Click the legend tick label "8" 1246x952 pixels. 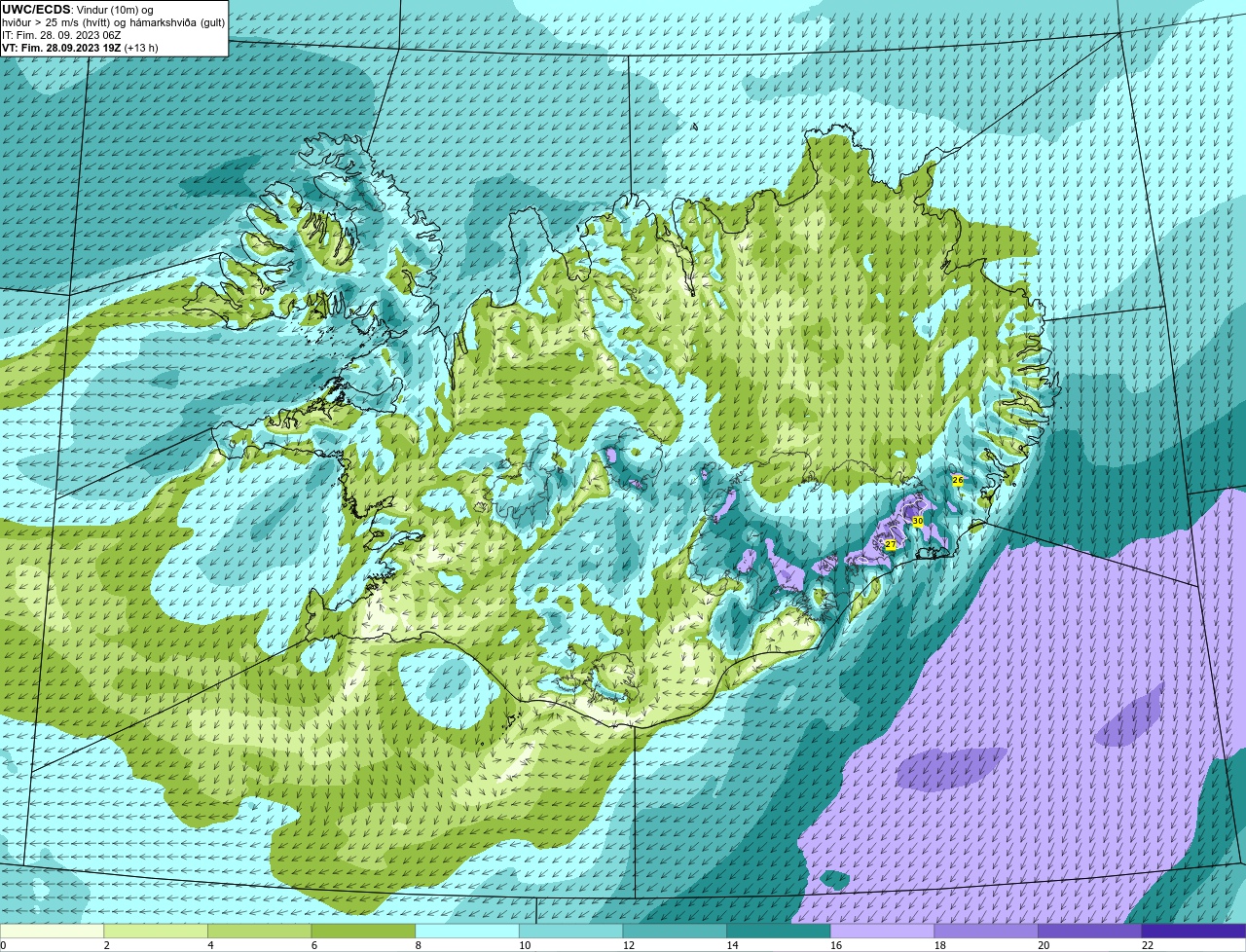[419, 944]
